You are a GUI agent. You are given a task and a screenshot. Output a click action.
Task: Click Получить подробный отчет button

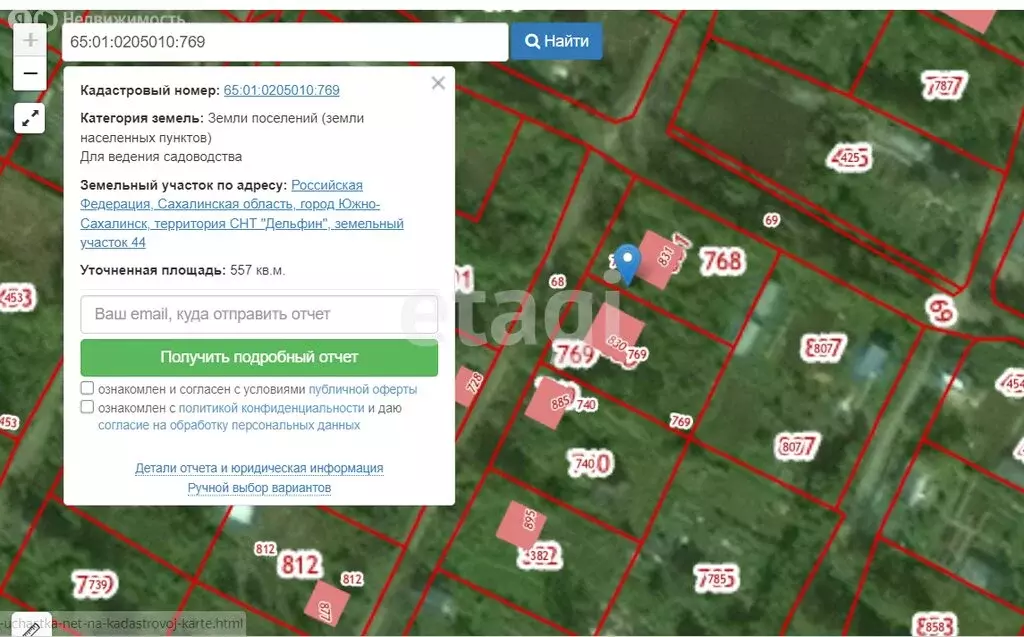(259, 357)
